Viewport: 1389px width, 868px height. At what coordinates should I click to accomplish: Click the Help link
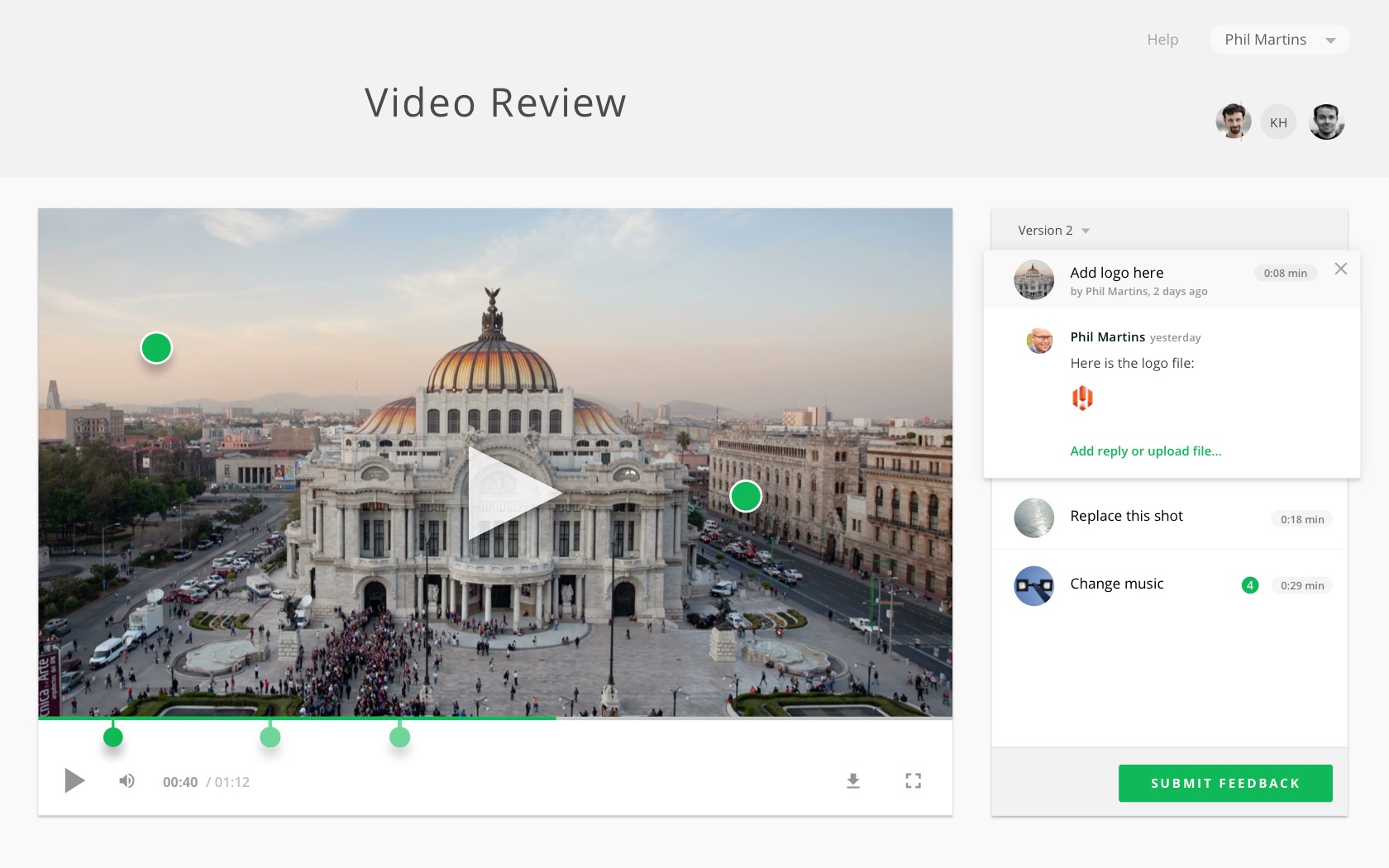(1162, 40)
